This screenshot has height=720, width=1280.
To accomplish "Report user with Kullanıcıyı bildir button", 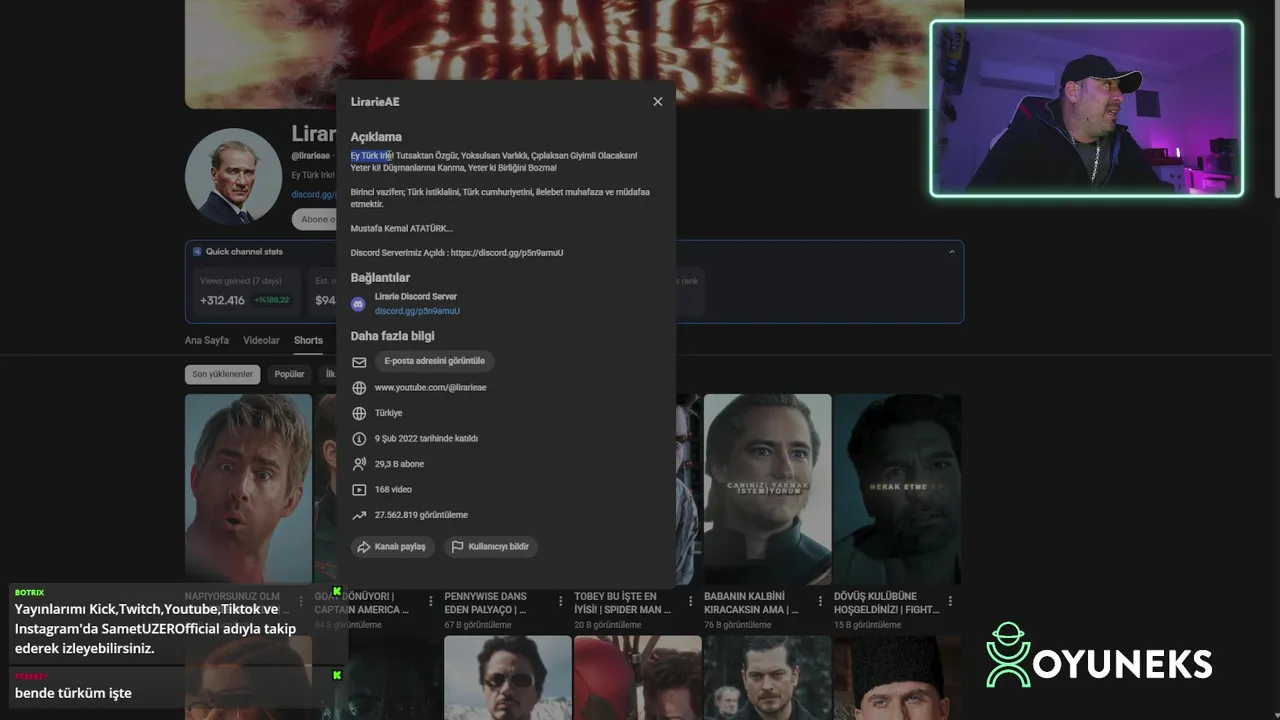I will pos(490,547).
